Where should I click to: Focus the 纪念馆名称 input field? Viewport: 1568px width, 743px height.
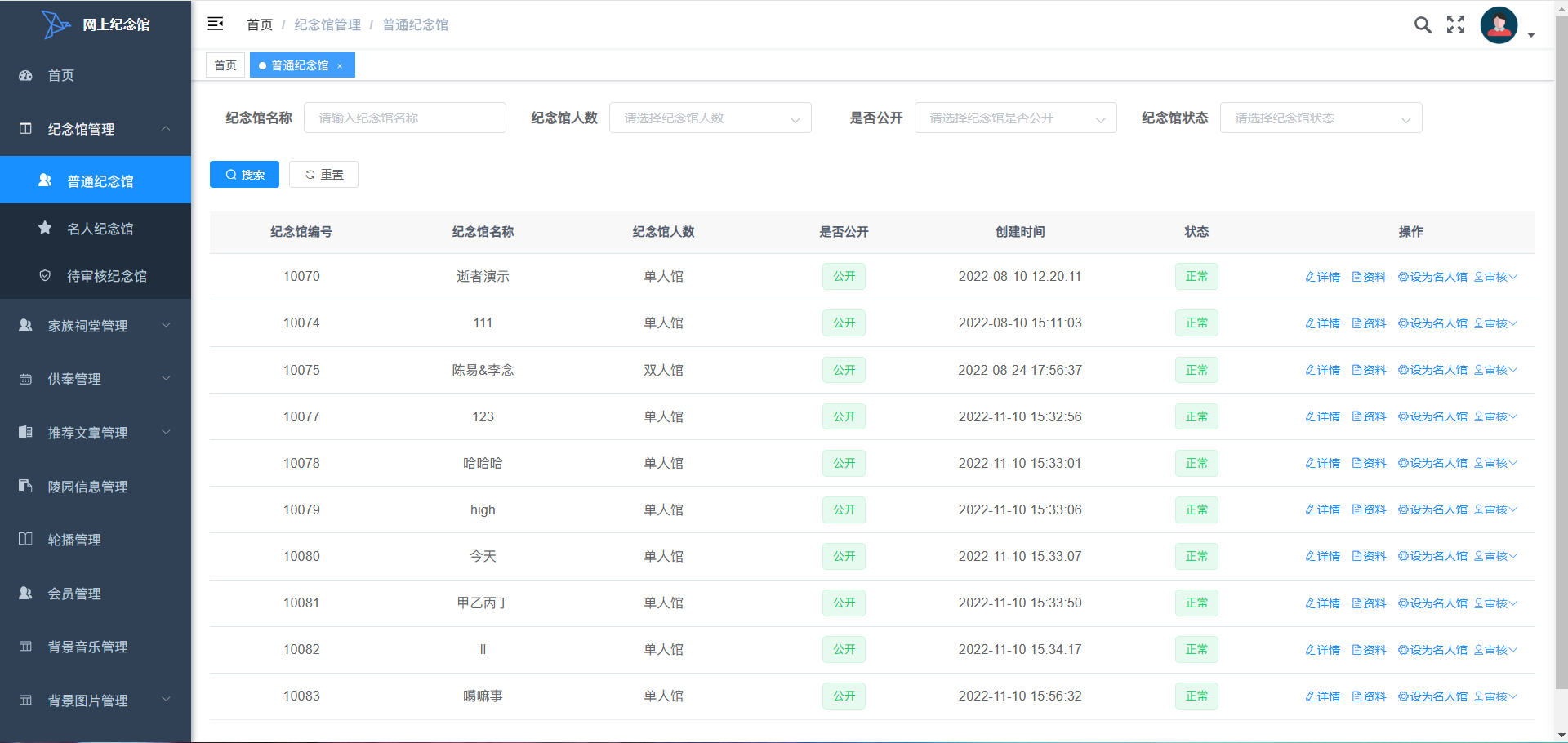coord(405,118)
